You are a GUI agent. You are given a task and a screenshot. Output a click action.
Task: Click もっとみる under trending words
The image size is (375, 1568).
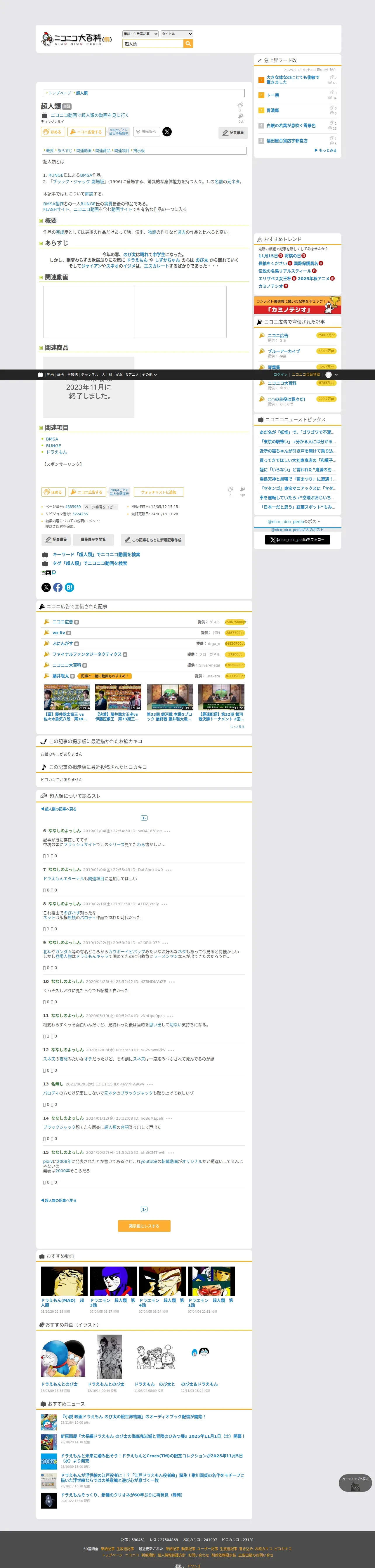point(326,150)
